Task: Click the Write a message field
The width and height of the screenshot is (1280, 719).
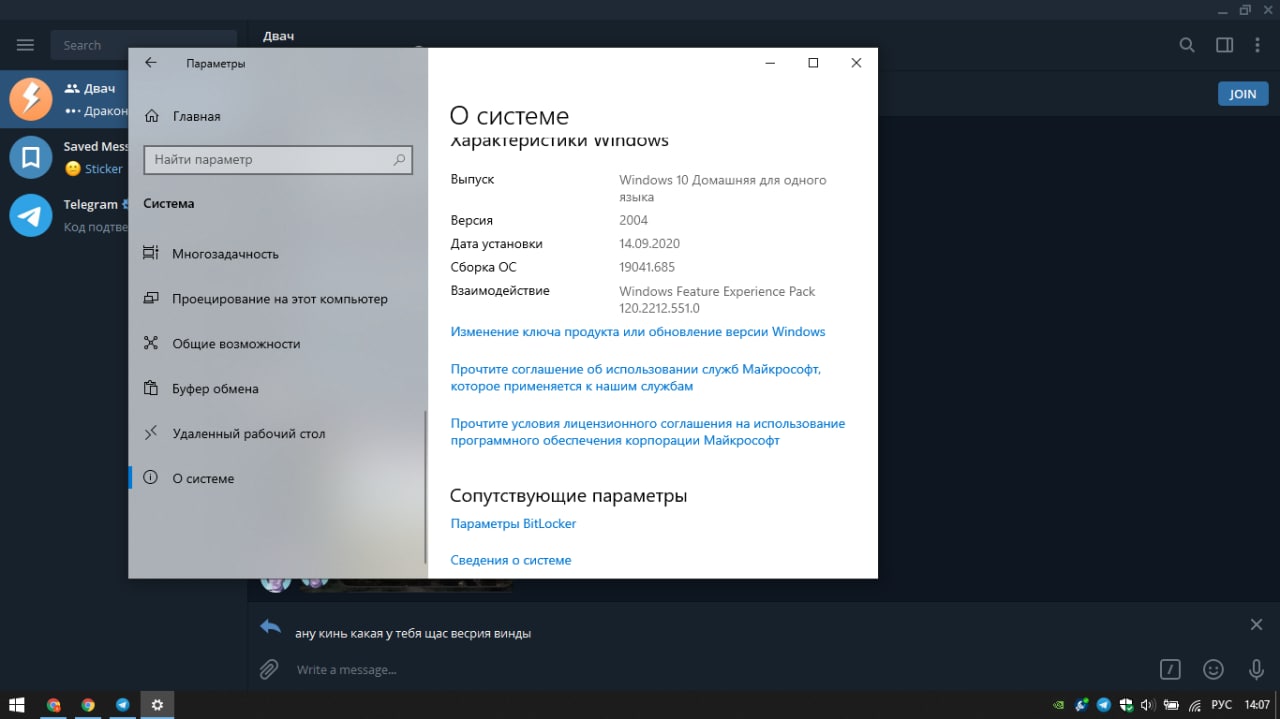Action: pos(720,669)
